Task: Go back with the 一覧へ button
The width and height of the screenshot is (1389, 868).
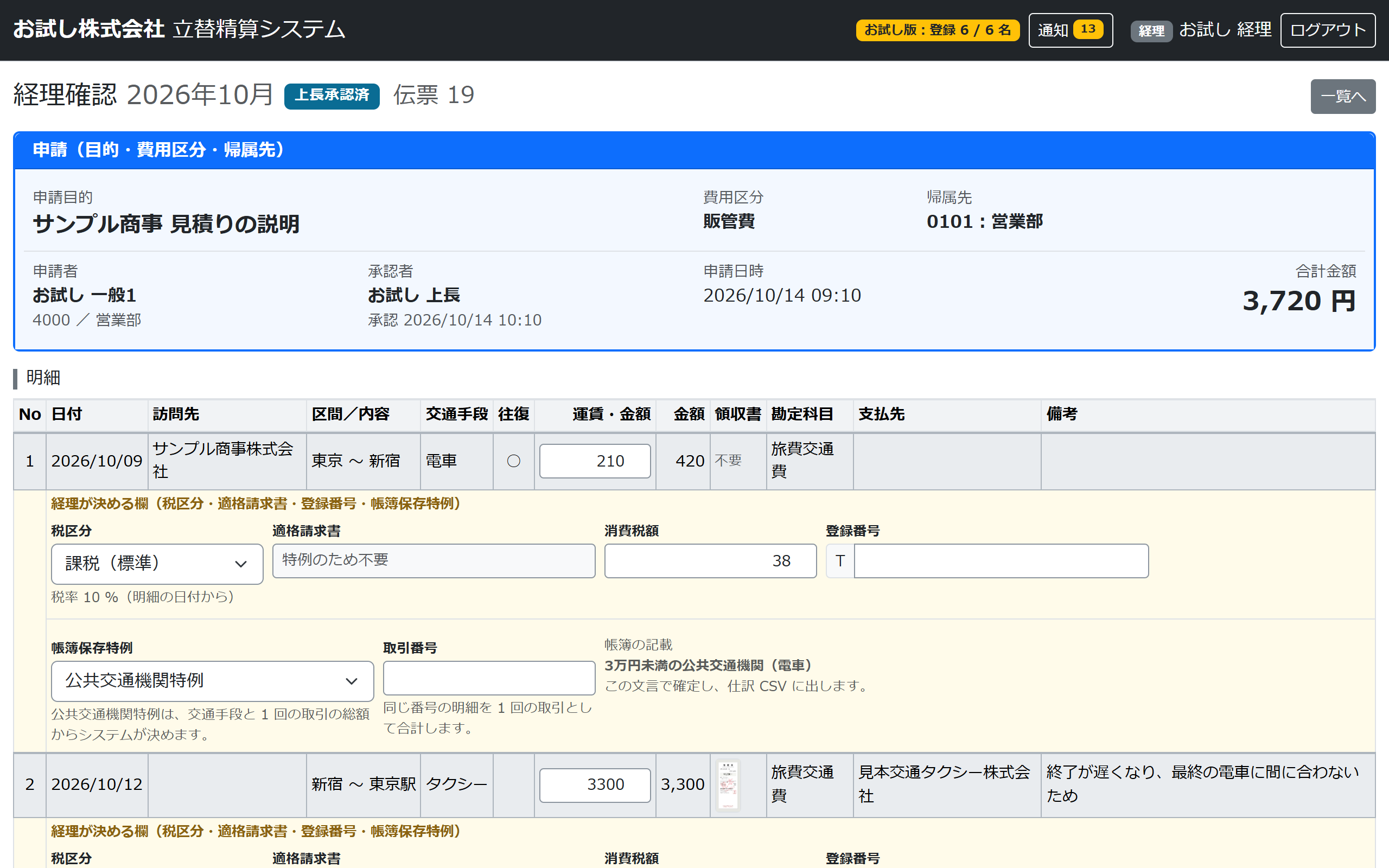Action: (x=1342, y=96)
